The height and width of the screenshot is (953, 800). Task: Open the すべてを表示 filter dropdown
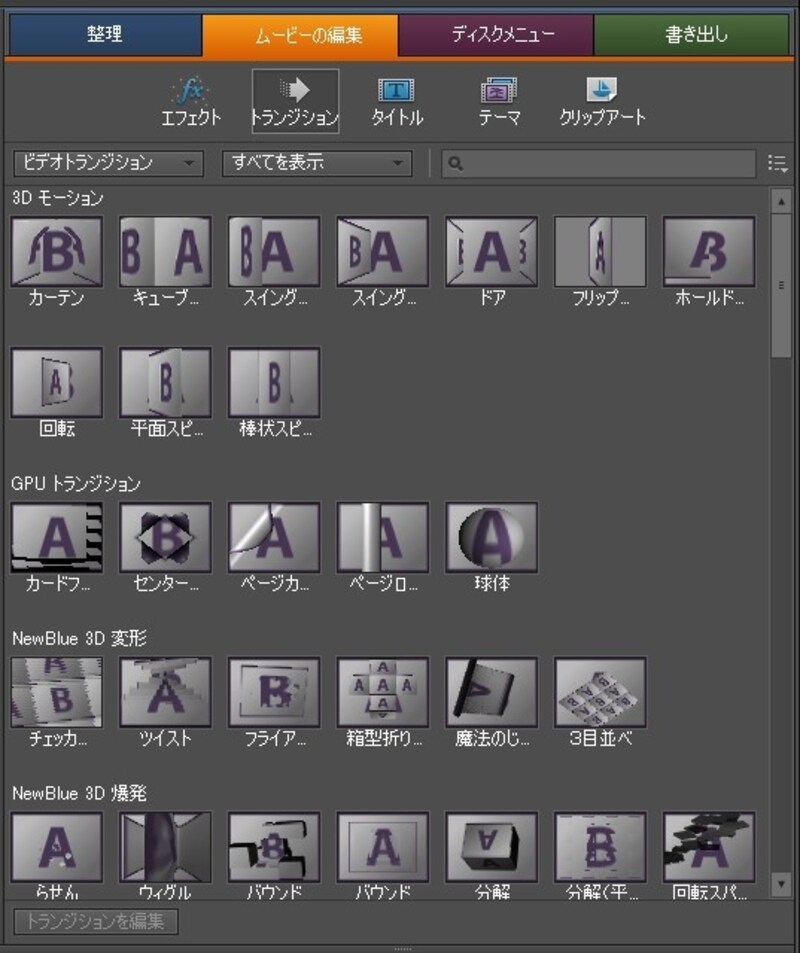316,163
